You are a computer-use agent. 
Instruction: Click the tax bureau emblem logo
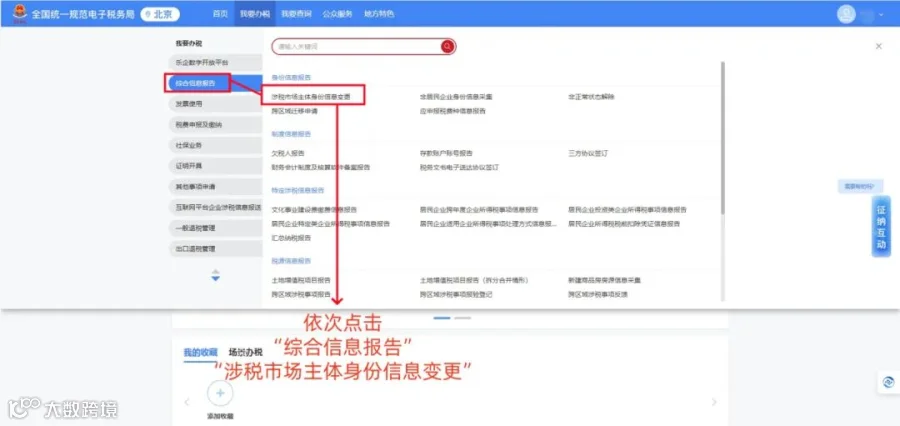[x=20, y=14]
